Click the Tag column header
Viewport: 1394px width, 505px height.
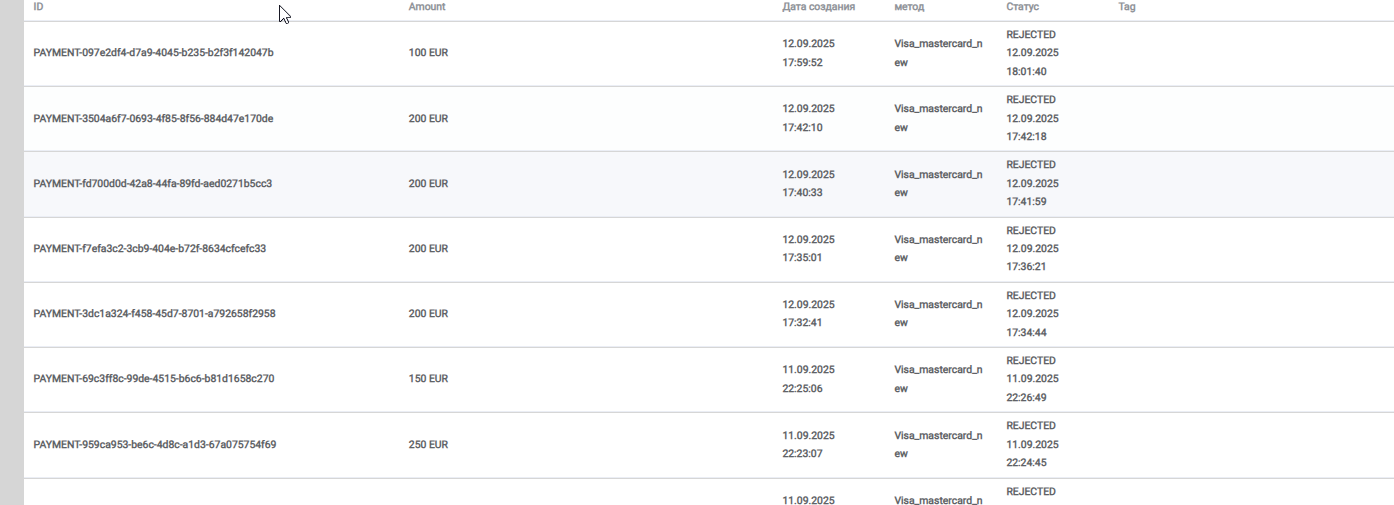pyautogui.click(x=1127, y=7)
